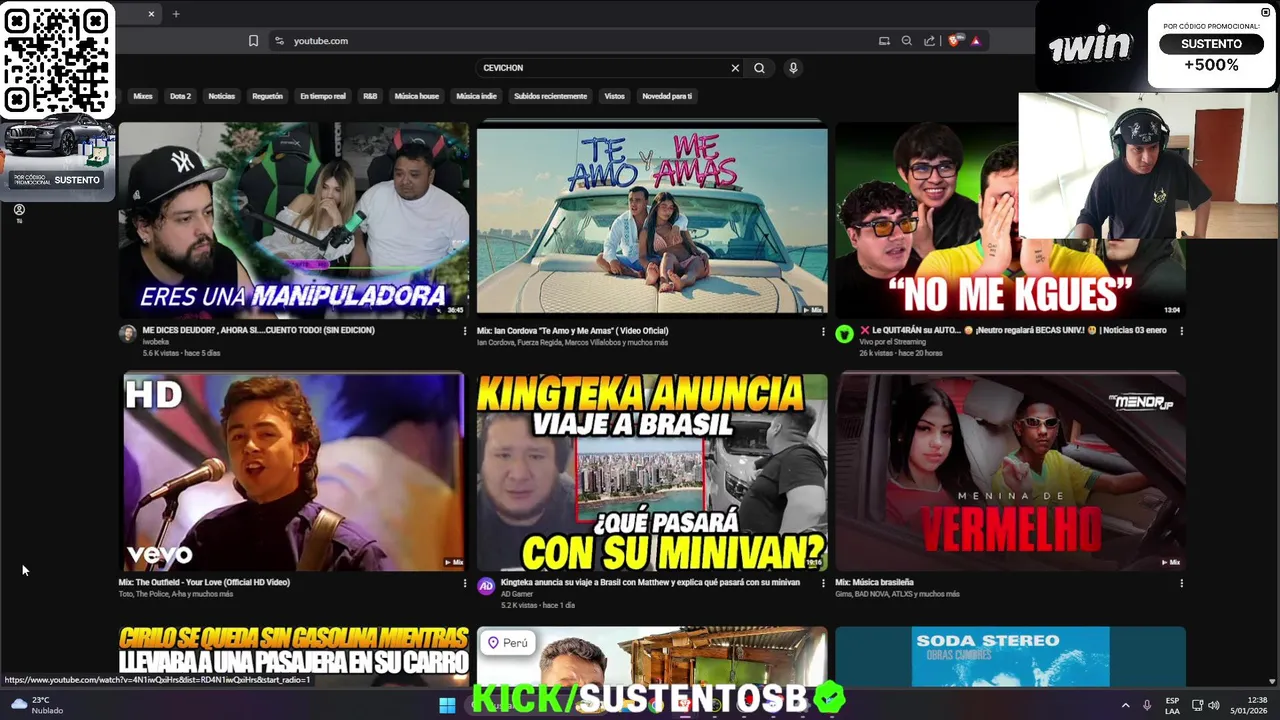The width and height of the screenshot is (1280, 720).
Task: Click the account icon under the left overlay
Action: 19,210
